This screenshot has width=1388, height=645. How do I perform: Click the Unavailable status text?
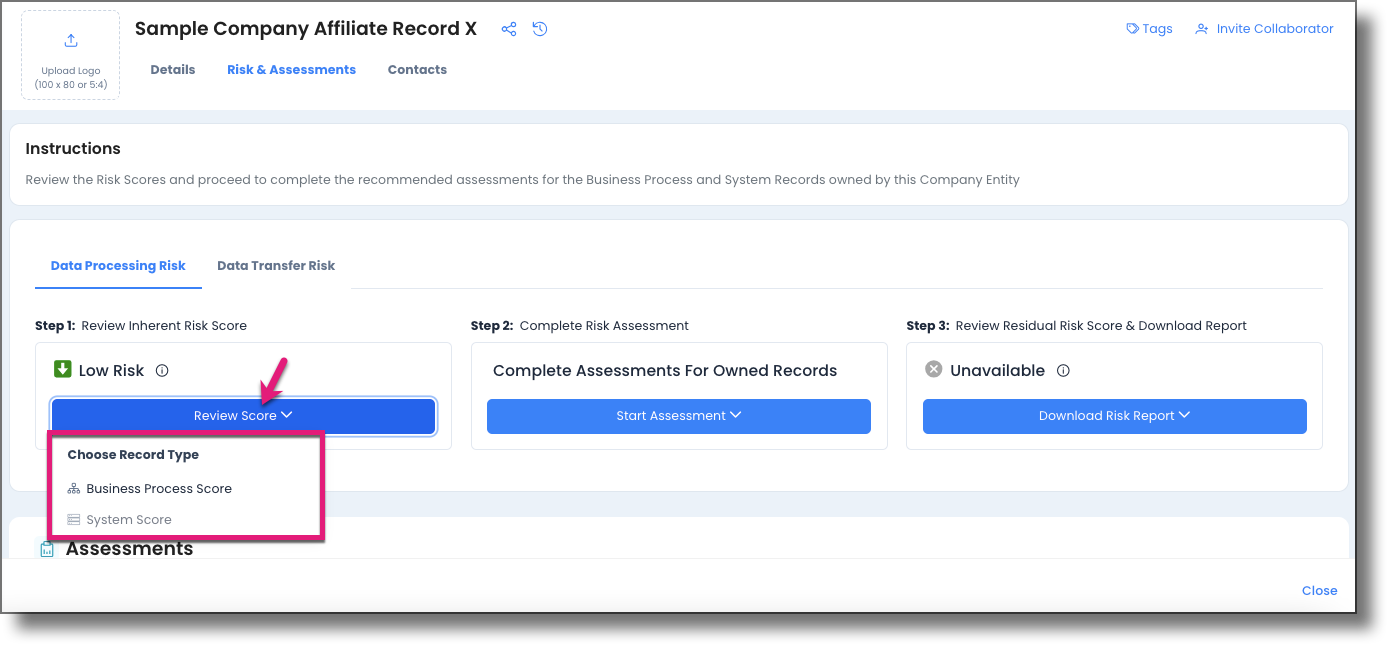coord(997,370)
